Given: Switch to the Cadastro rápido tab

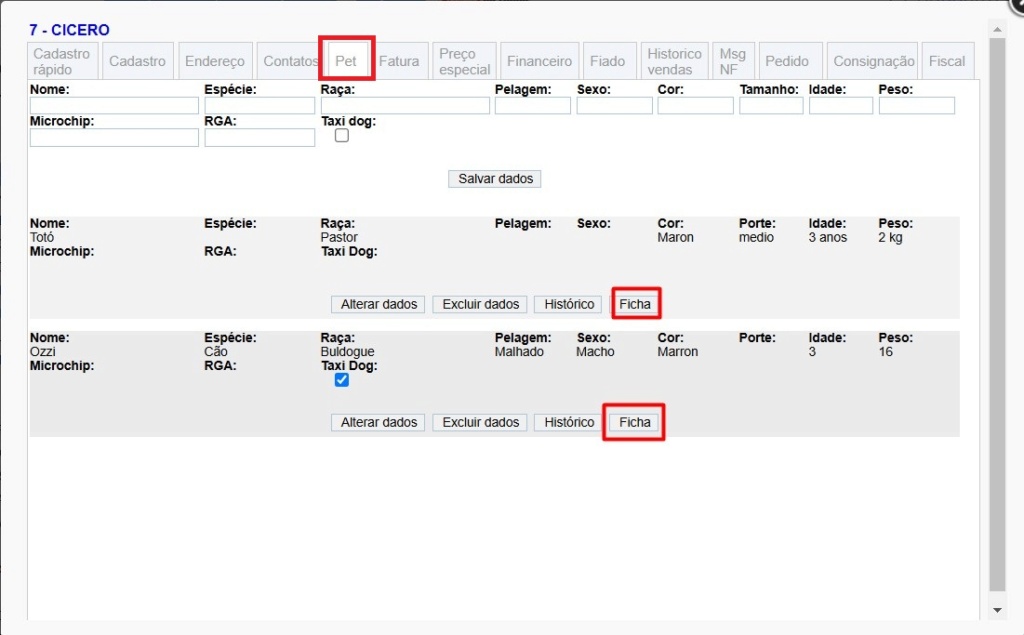Looking at the screenshot, I should [62, 61].
